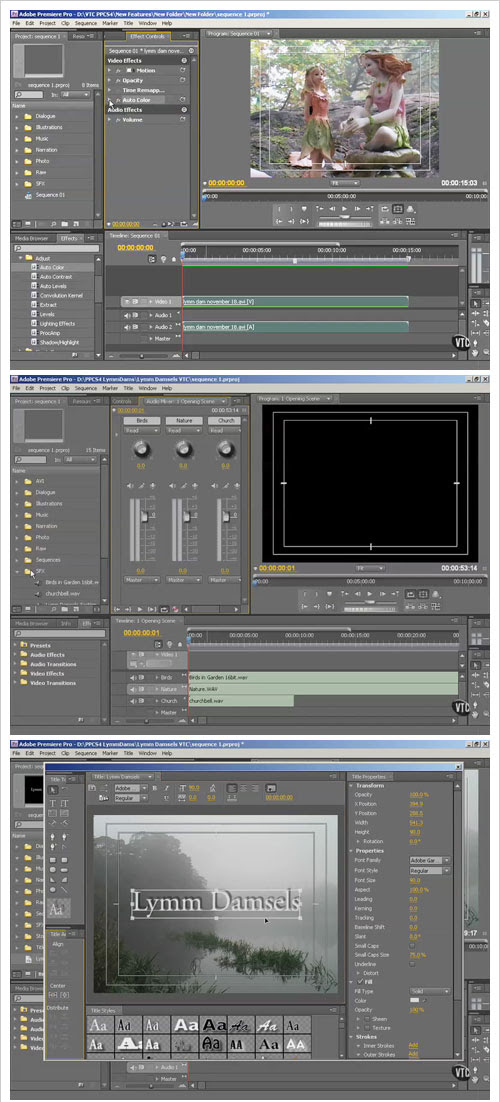Toggle the Fill checkbox in Title Properties
Image resolution: width=500 pixels, height=1102 pixels.
click(x=360, y=982)
